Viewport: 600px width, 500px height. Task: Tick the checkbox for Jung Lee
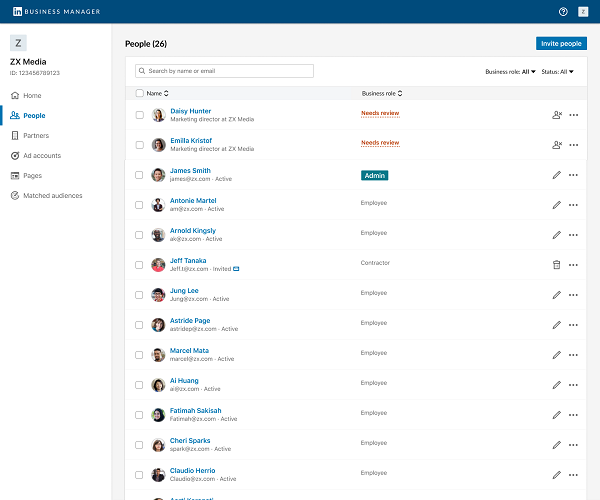[x=139, y=295]
